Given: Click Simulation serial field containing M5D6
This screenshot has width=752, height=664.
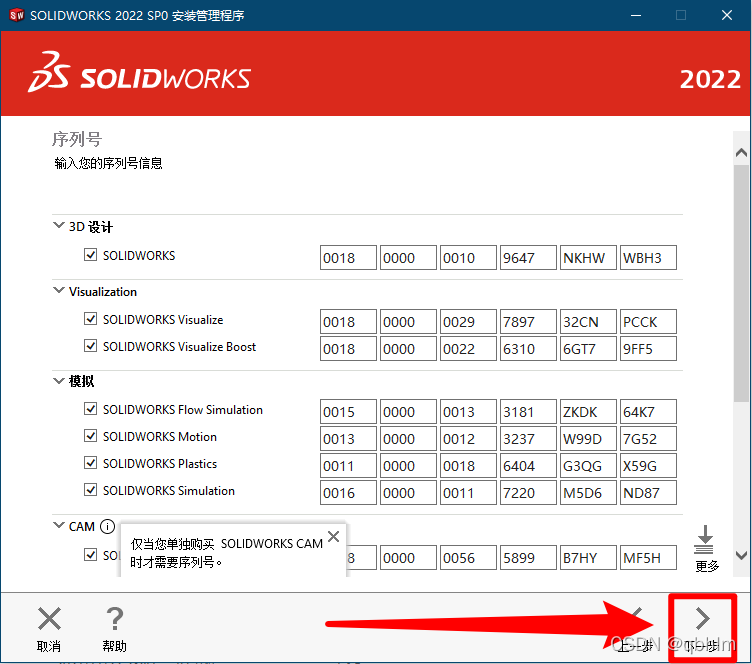Looking at the screenshot, I should point(588,493).
